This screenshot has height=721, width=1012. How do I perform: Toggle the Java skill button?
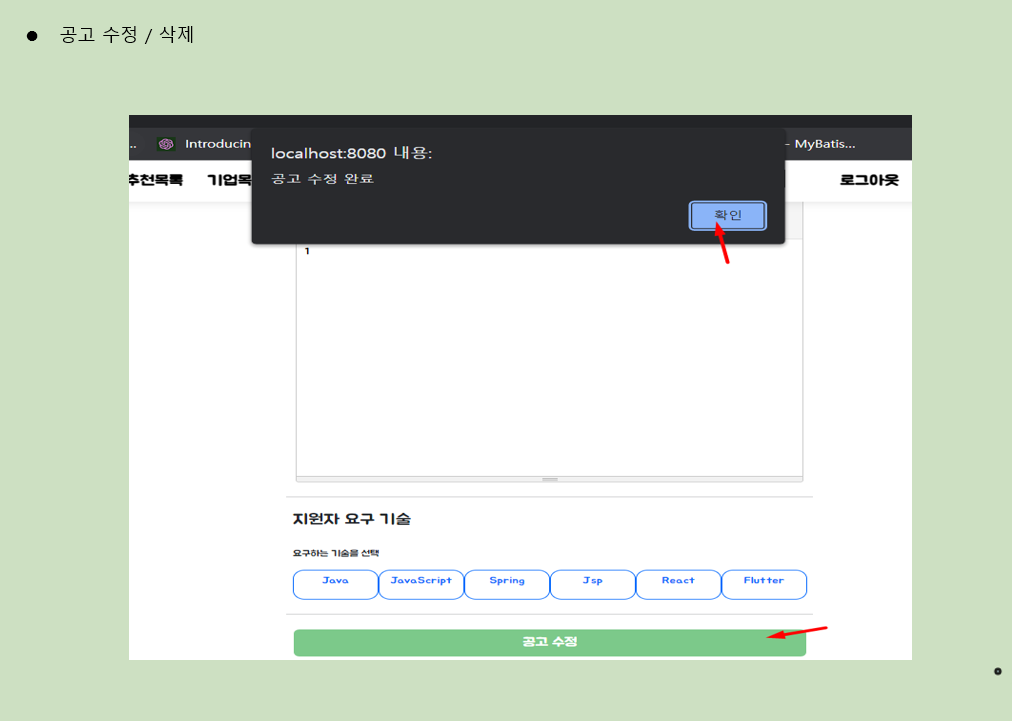(335, 584)
